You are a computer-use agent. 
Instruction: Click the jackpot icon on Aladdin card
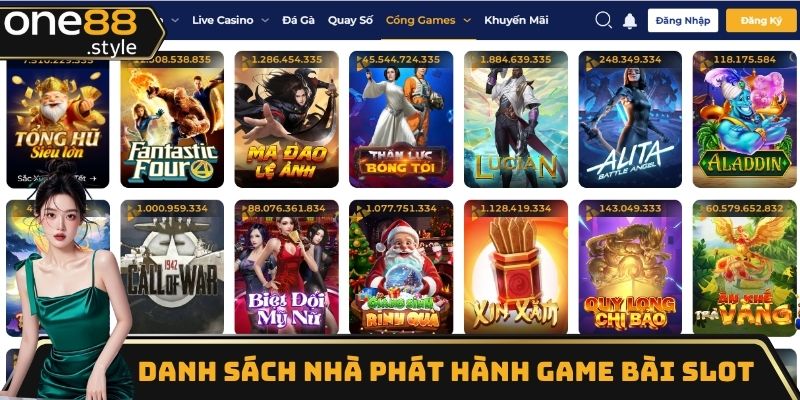pos(706,61)
